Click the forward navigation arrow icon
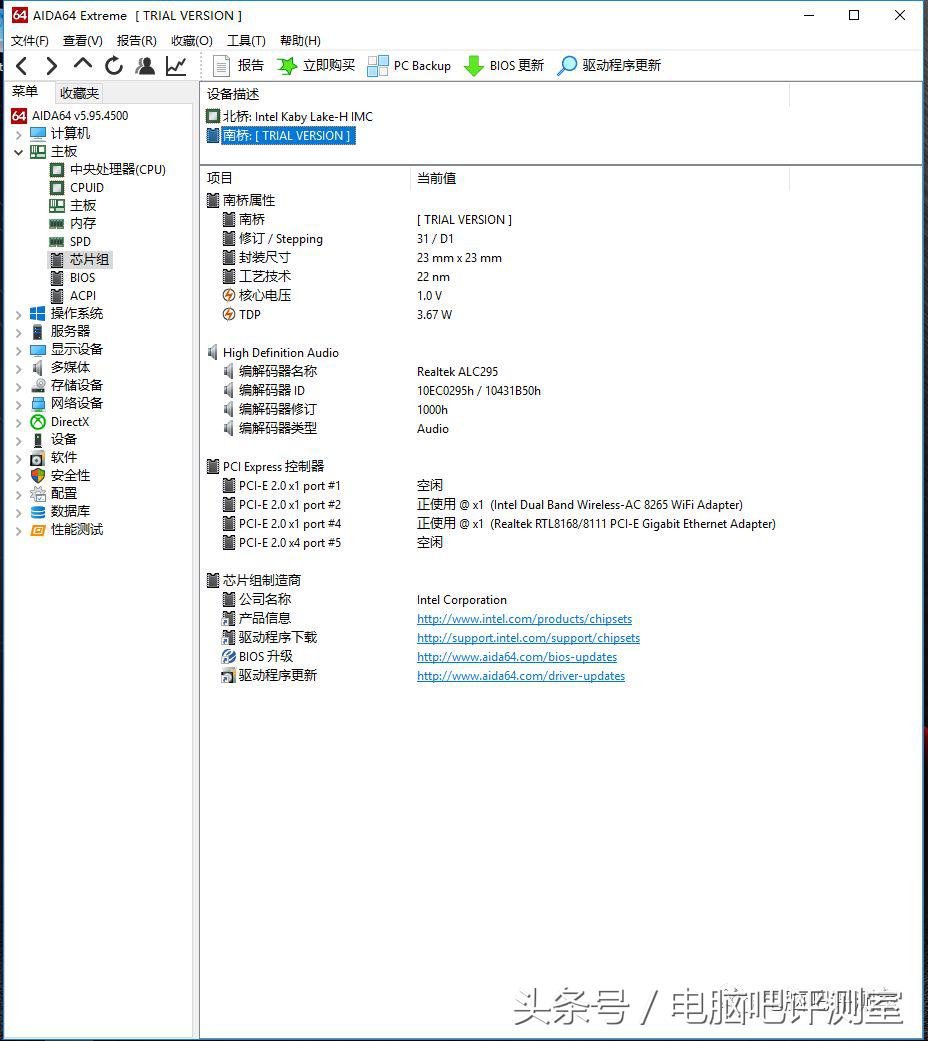Viewport: 928px width, 1041px height. pyautogui.click(x=51, y=66)
